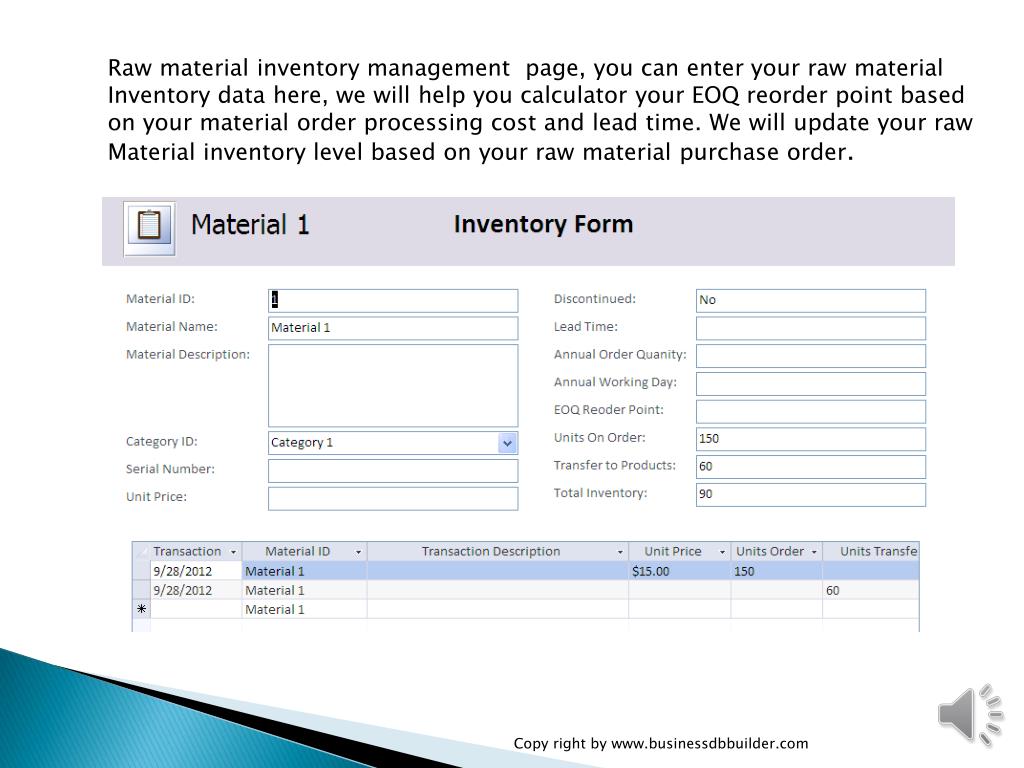Click the Discontinued field showing No

pyautogui.click(x=810, y=300)
